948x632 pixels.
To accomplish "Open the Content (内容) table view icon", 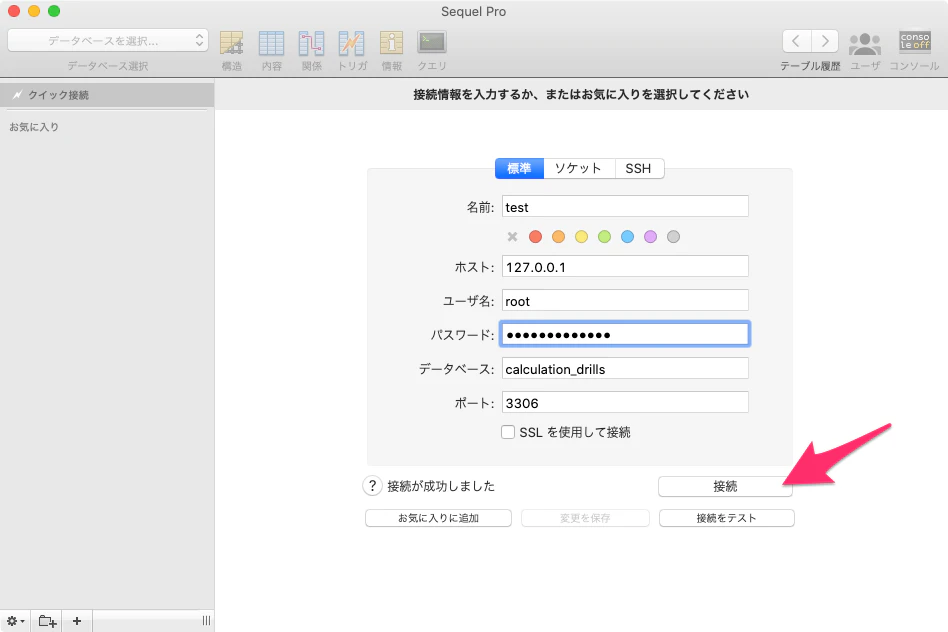I will [271, 43].
